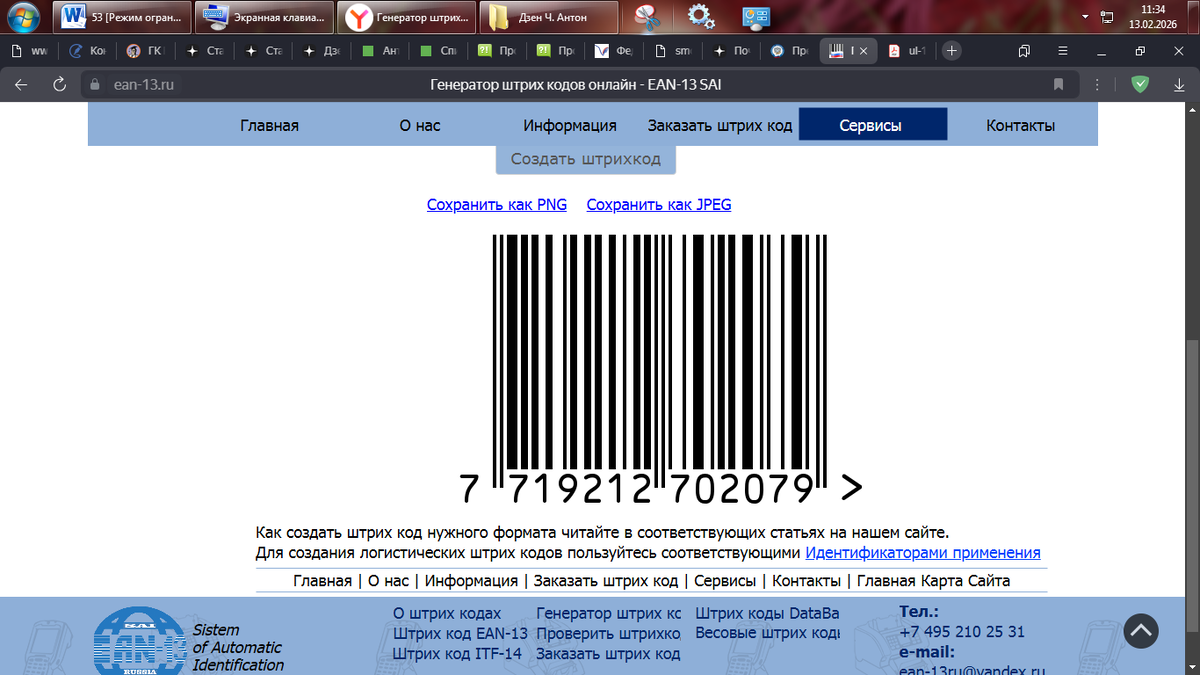Viewport: 1200px width, 675px height.
Task: Select the highlighted Сервисы menu item
Action: [872, 126]
